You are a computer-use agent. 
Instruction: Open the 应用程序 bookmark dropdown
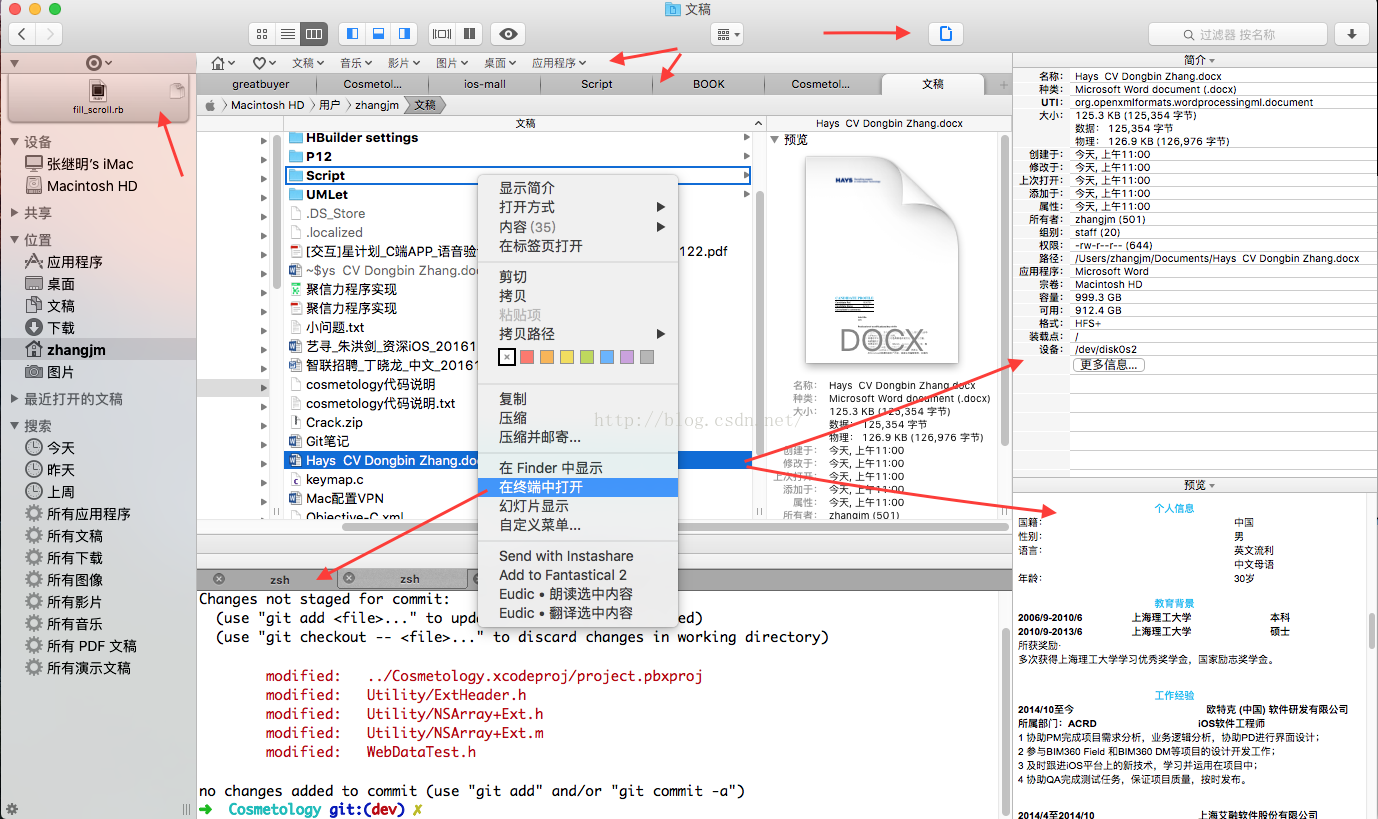pos(559,63)
